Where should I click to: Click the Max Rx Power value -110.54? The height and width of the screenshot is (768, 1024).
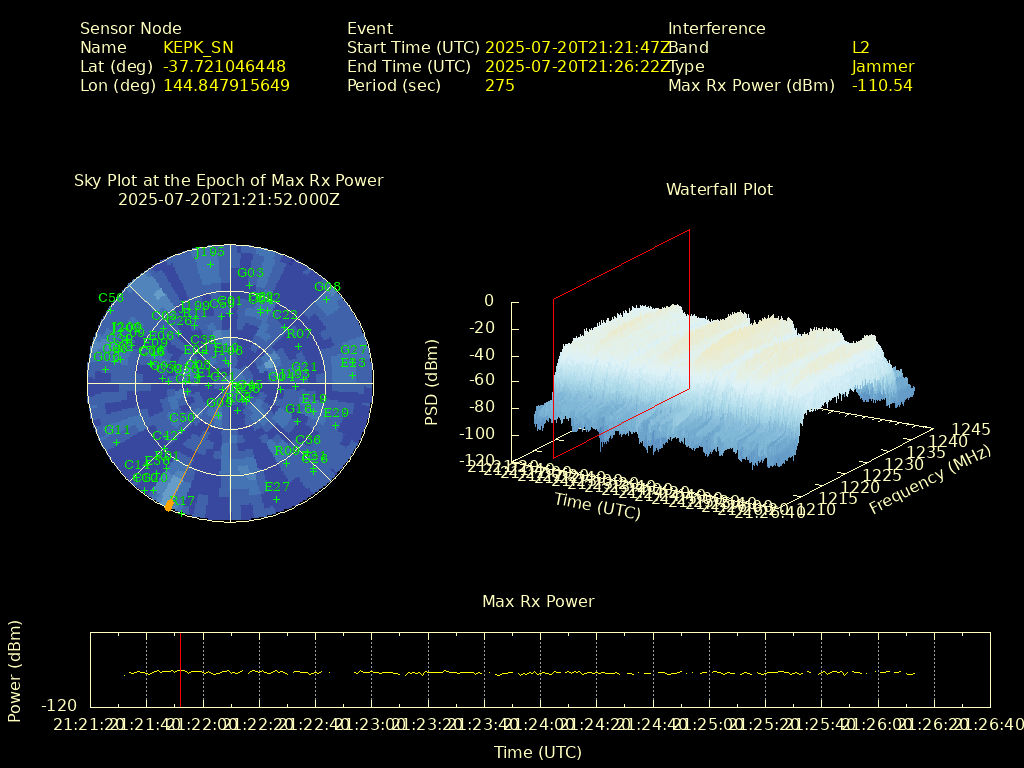881,85
